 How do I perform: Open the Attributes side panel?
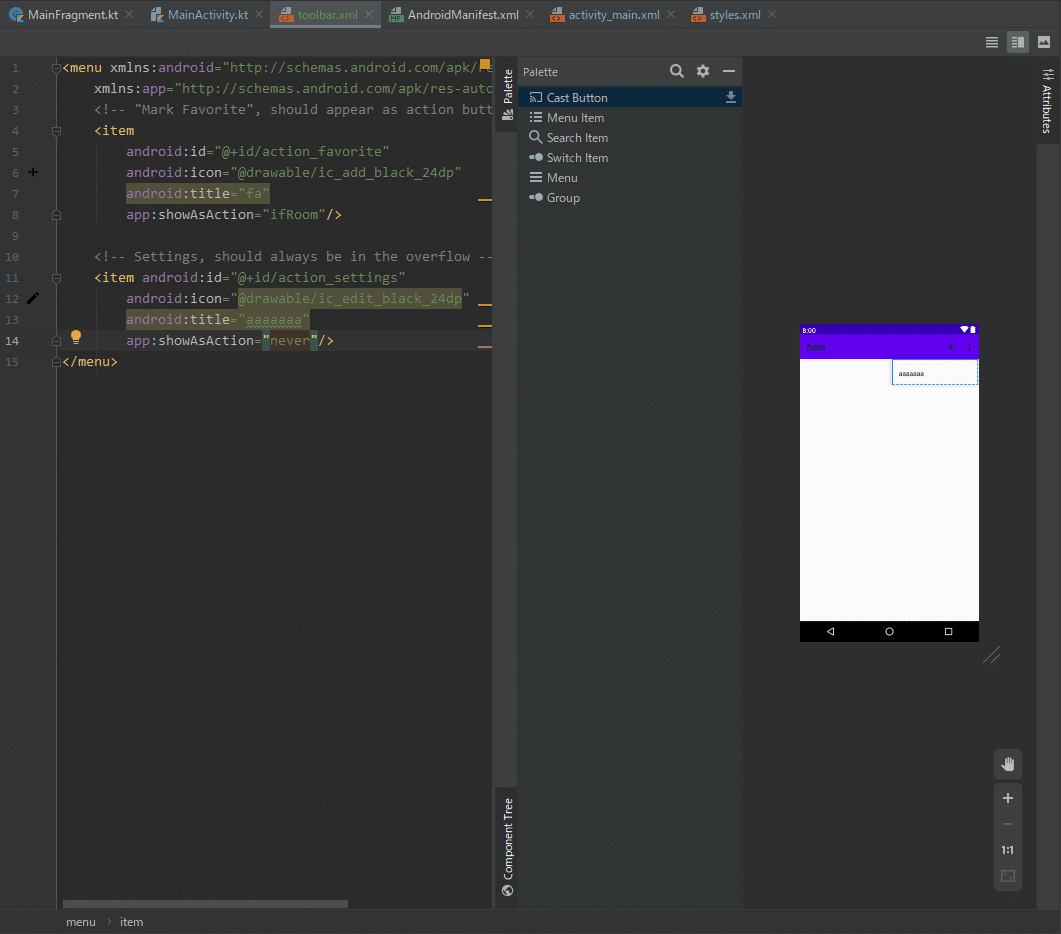1047,102
